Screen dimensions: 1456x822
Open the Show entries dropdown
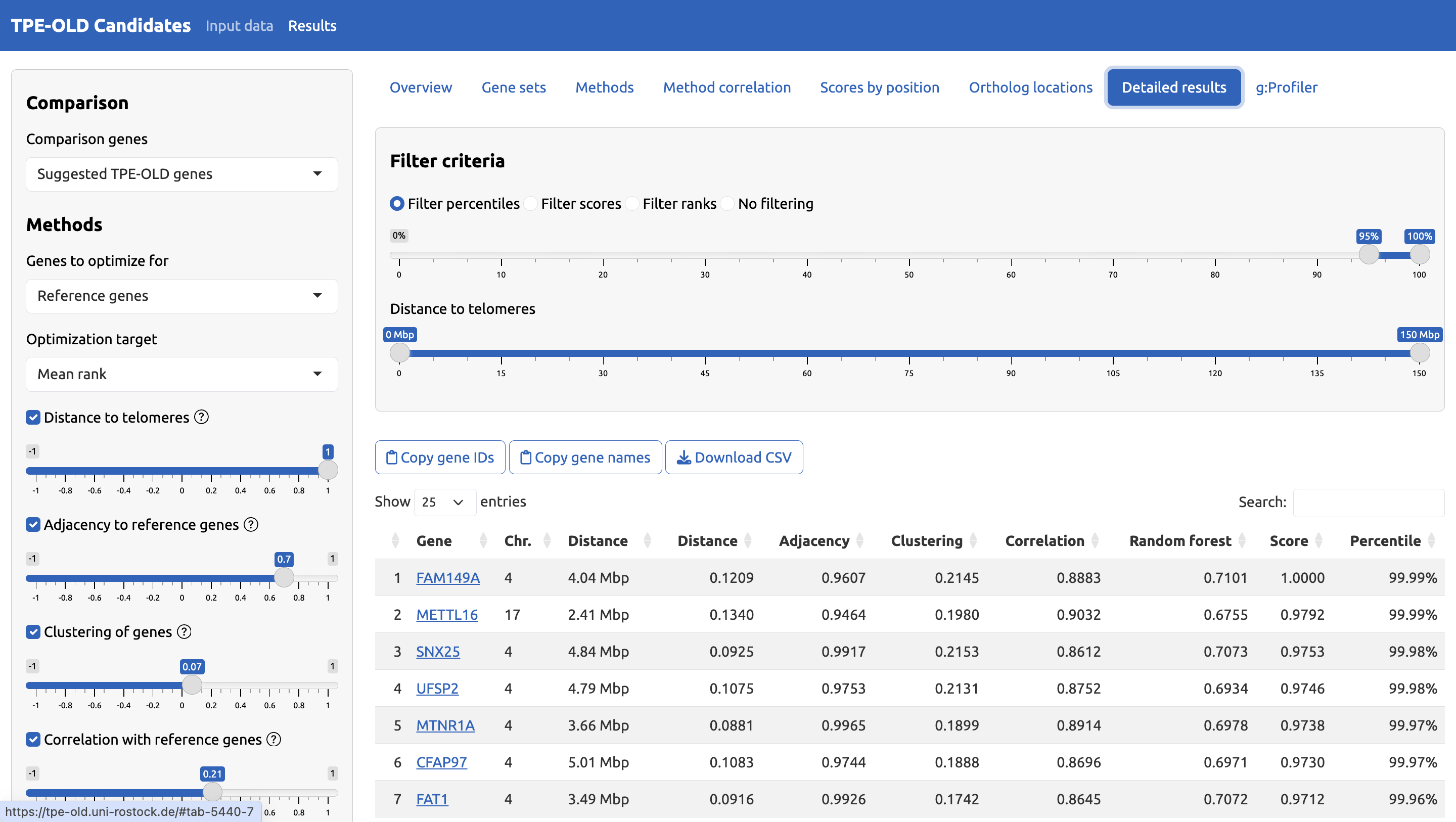point(445,502)
